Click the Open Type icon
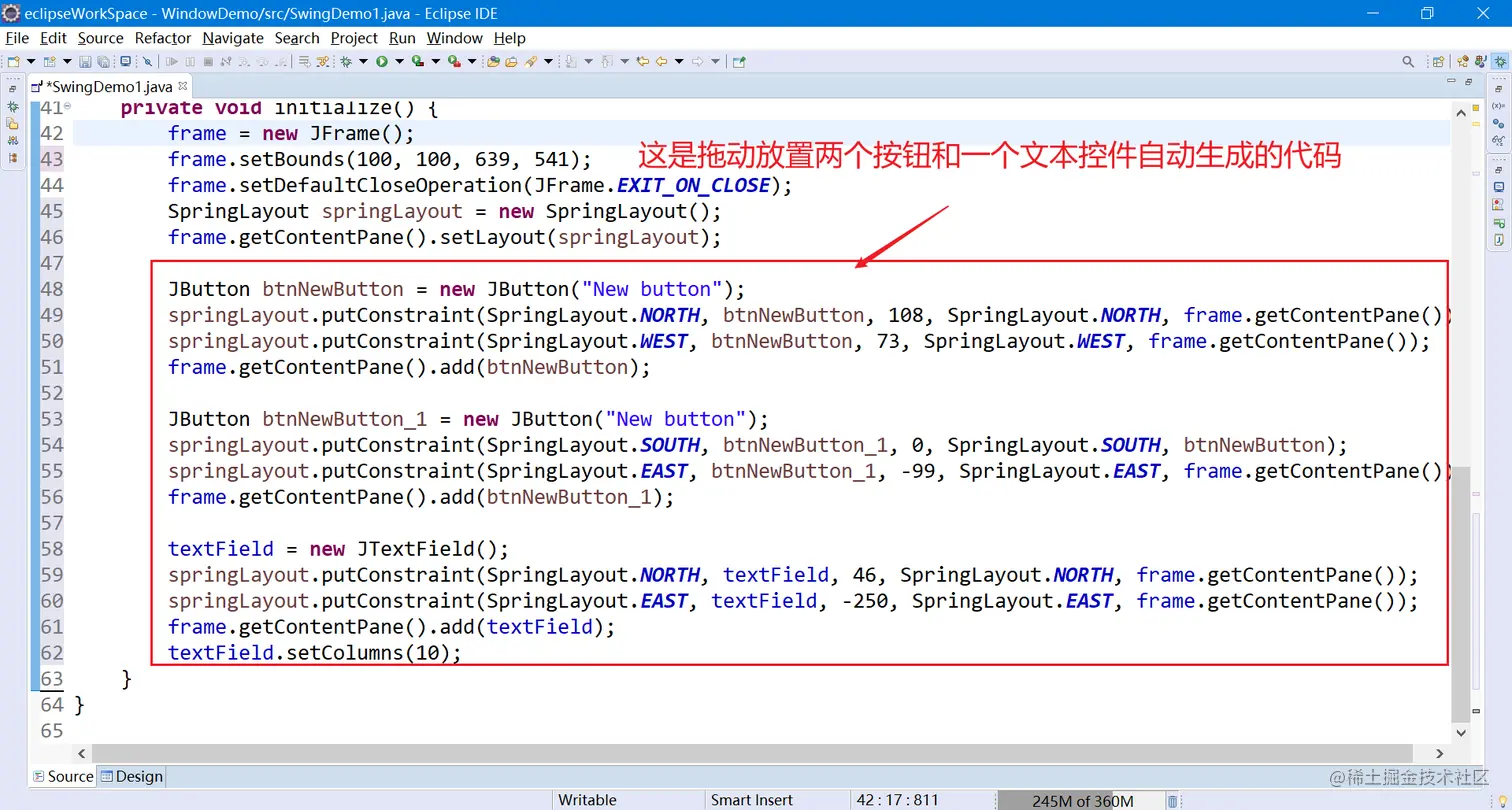This screenshot has width=1512, height=810. (x=493, y=61)
